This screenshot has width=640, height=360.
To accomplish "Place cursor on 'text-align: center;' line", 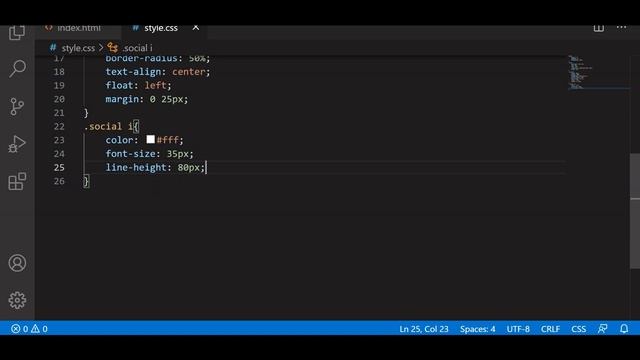I will pyautogui.click(x=158, y=71).
